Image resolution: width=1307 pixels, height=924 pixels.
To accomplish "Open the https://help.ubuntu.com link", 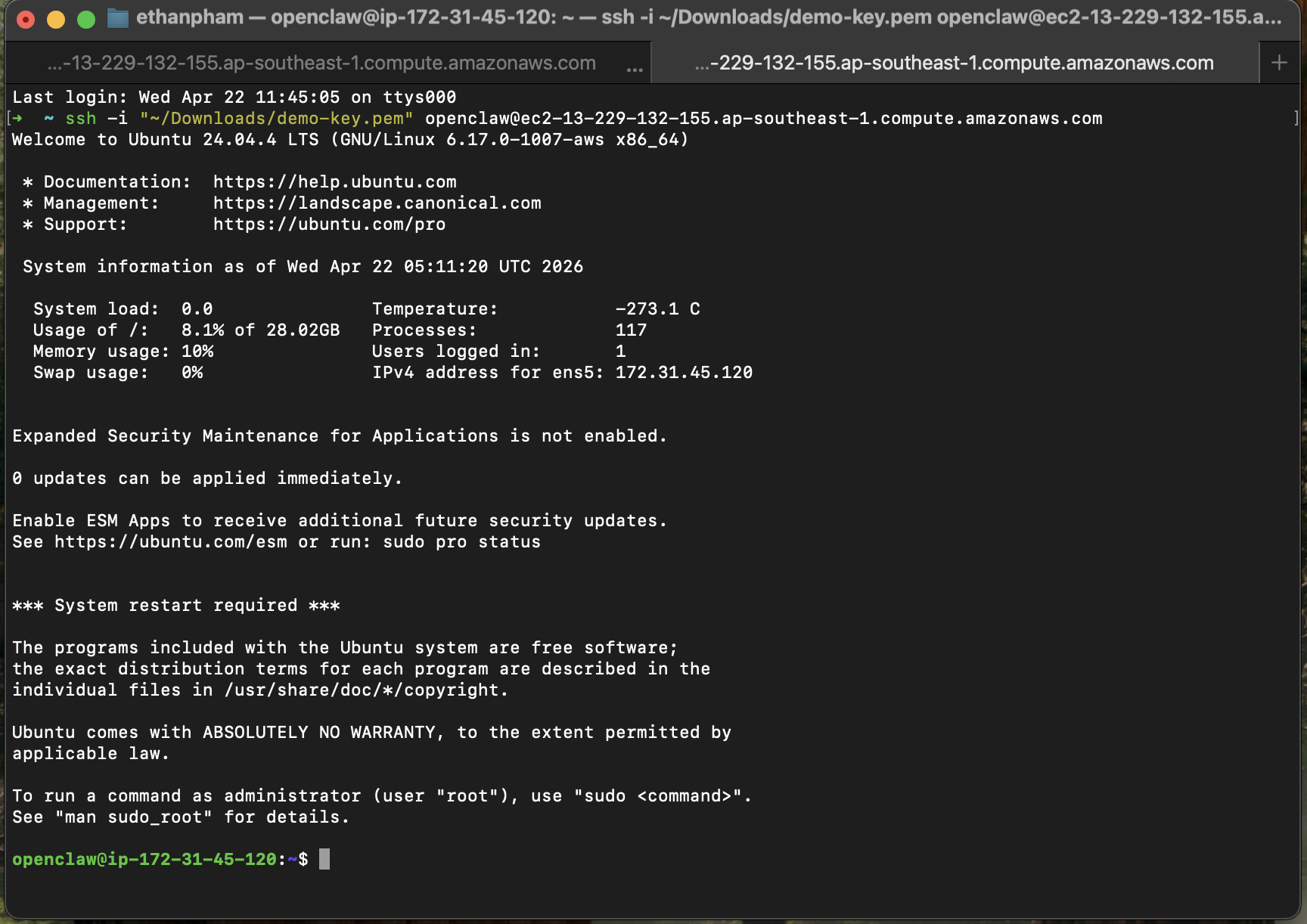I will pos(334,181).
